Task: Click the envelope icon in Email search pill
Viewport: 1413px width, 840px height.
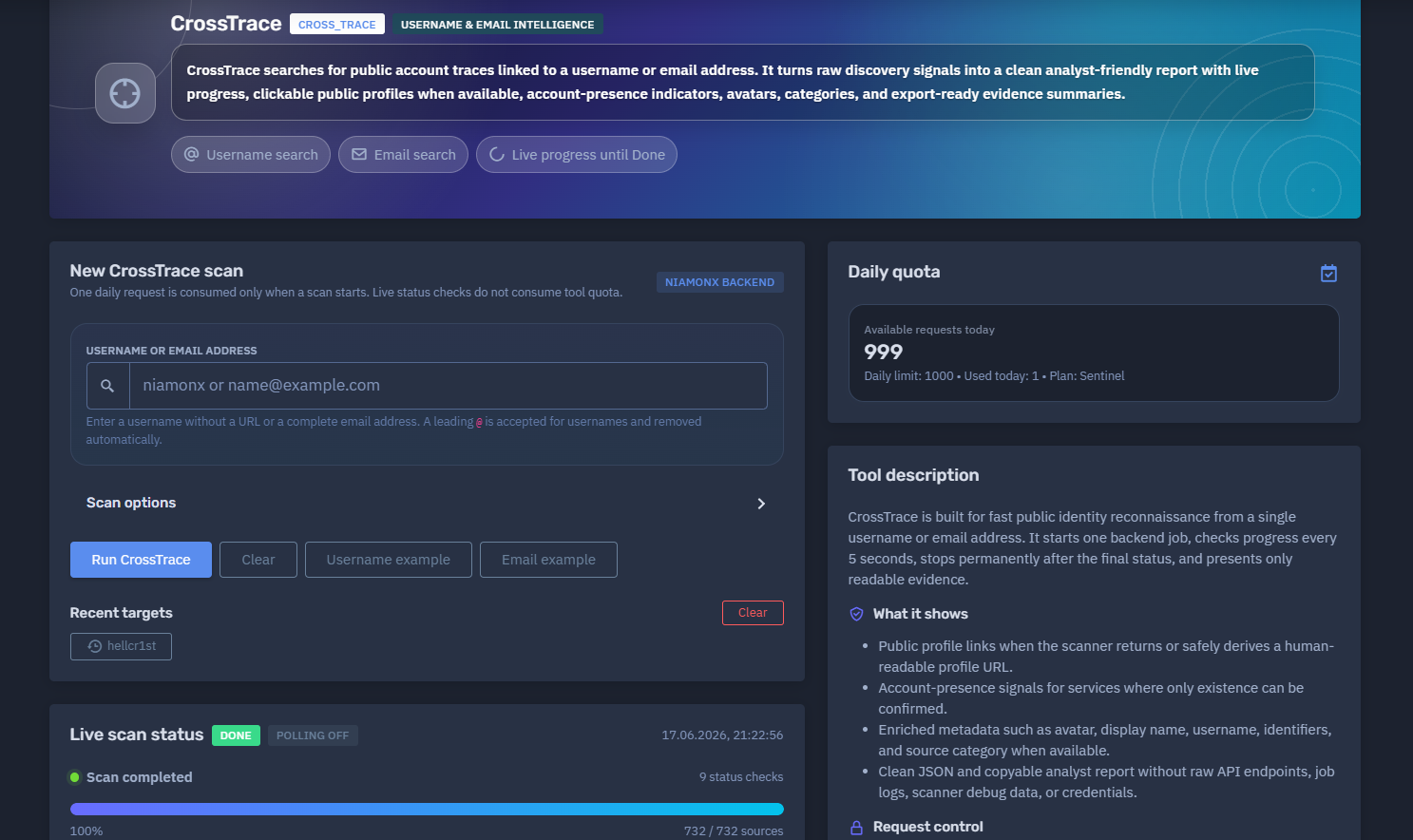Action: pyautogui.click(x=359, y=154)
